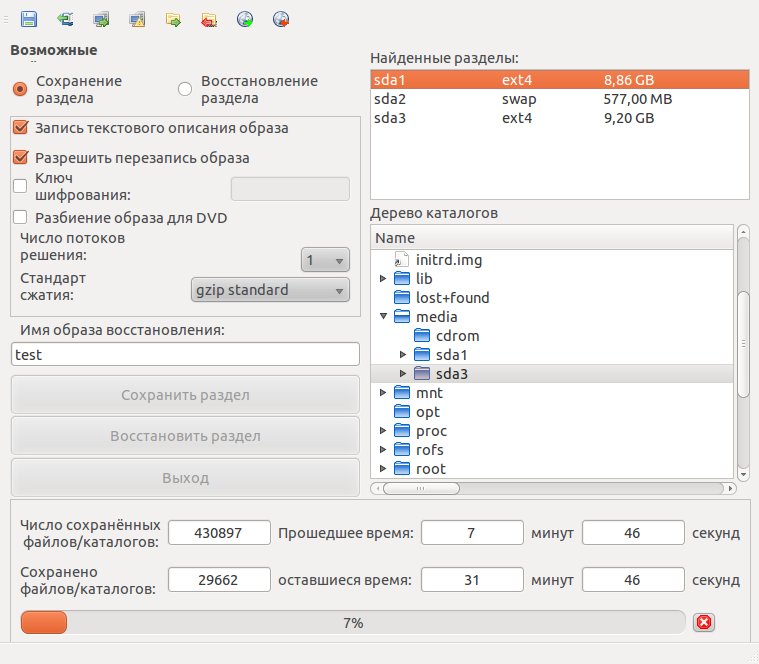Open the 'gzip standard' compression dropdown

click(270, 290)
